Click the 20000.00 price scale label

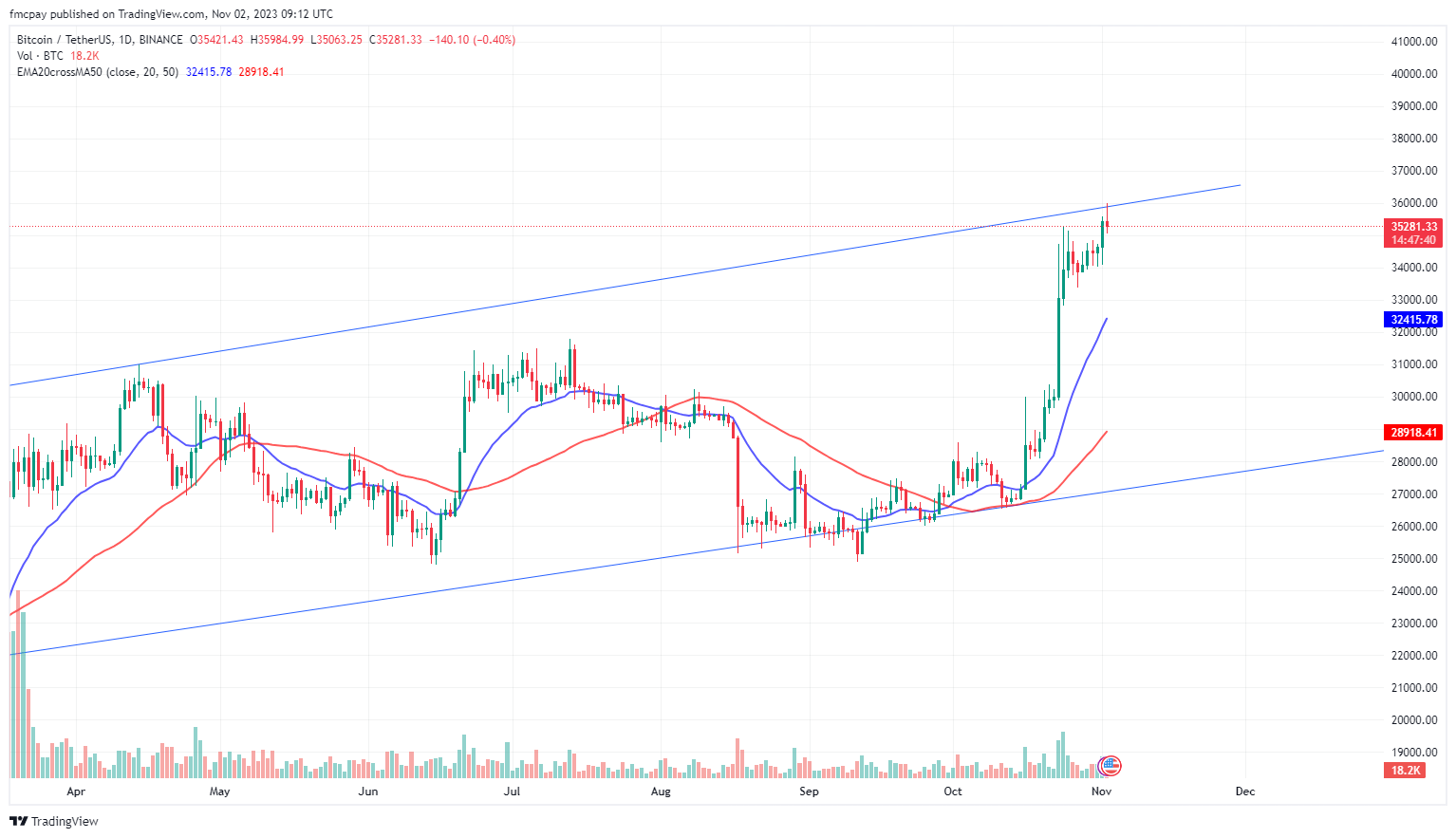click(1414, 720)
